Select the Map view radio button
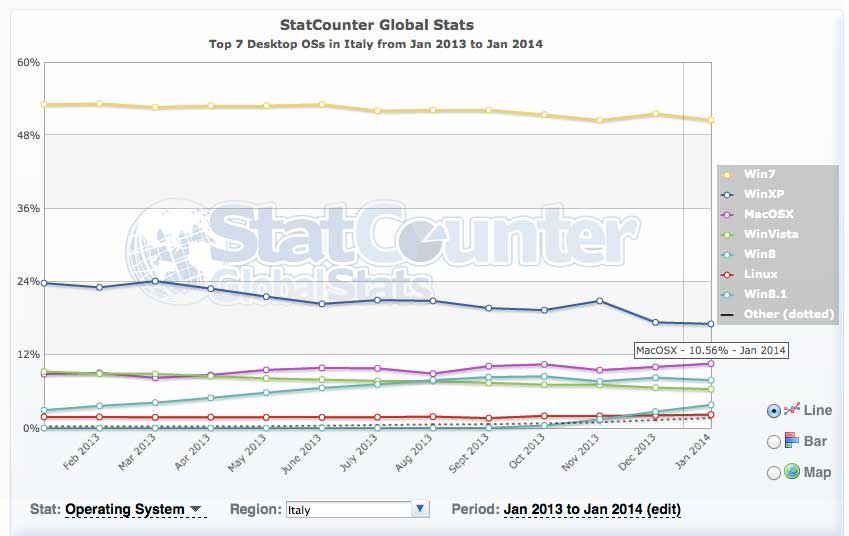 click(773, 472)
